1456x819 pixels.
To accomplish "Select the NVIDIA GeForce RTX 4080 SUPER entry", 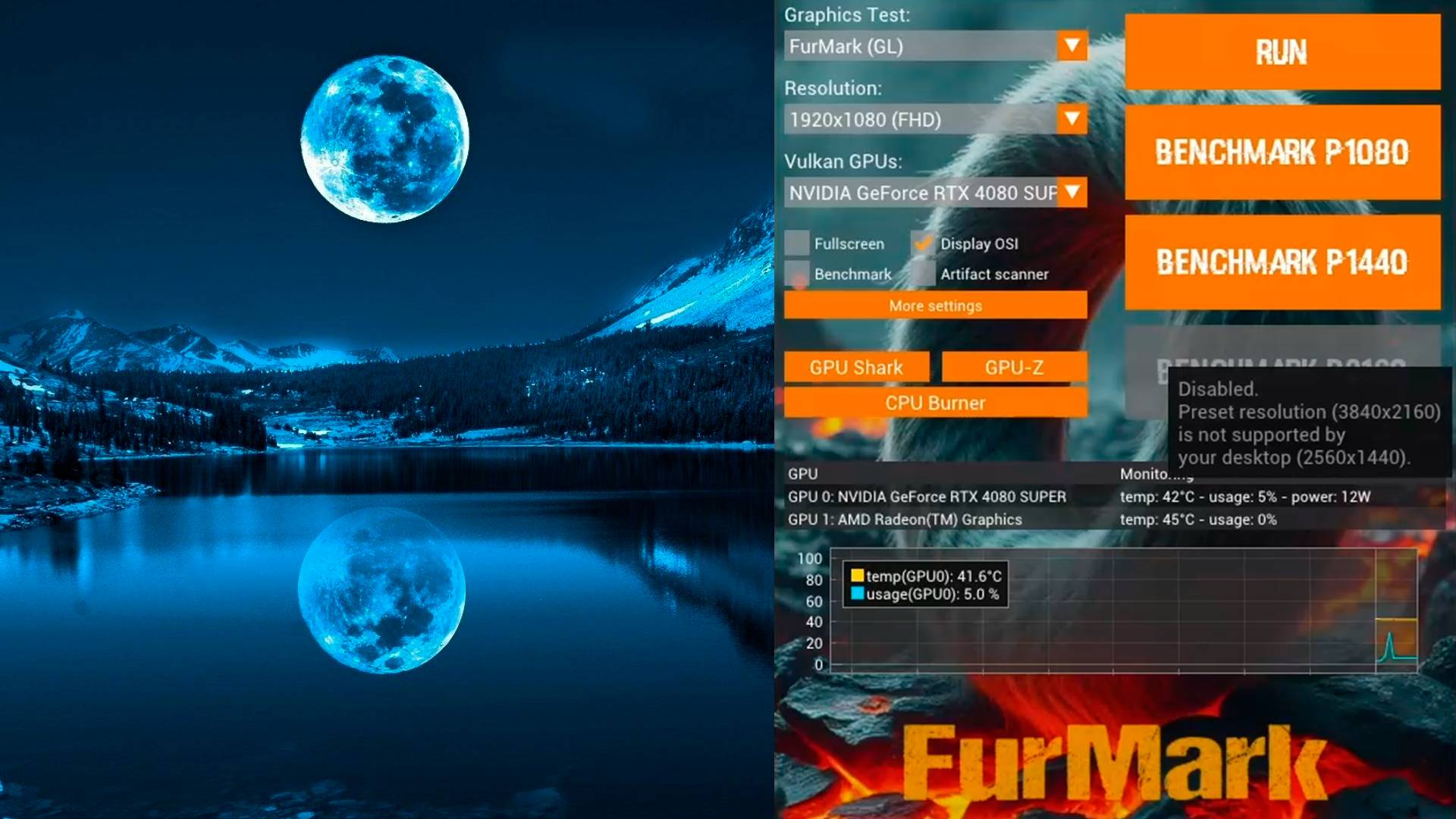I will click(927, 497).
